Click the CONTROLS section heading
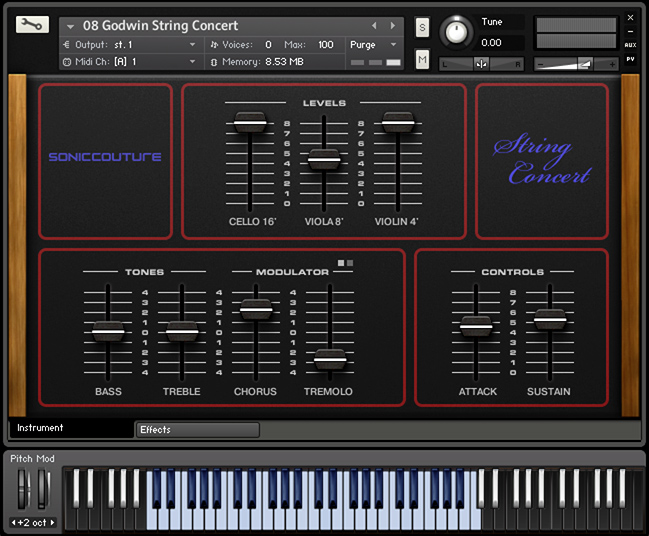Image resolution: width=649 pixels, height=536 pixels. tap(512, 272)
